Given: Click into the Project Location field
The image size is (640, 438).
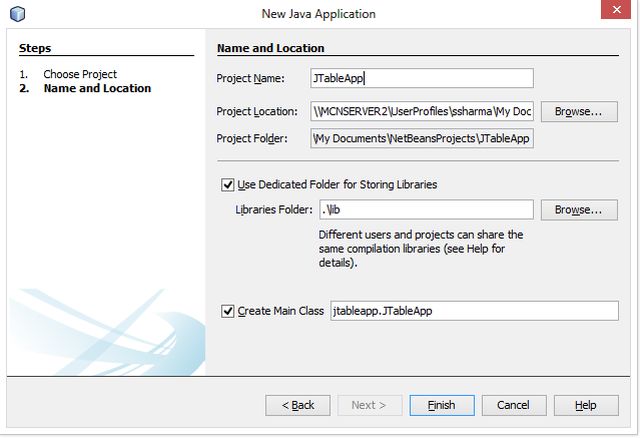Looking at the screenshot, I should pos(422,111).
